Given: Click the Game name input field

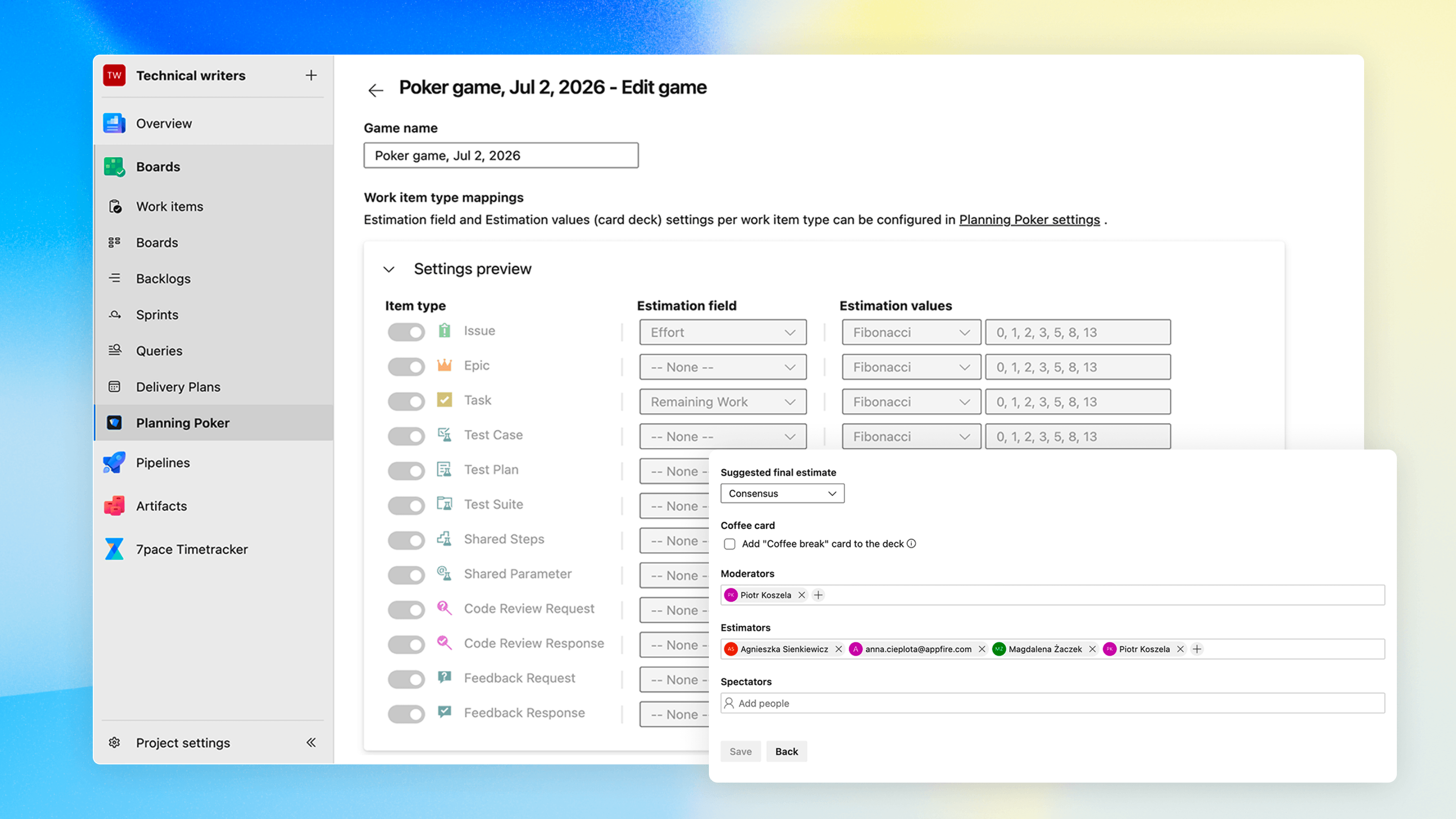Looking at the screenshot, I should (501, 156).
